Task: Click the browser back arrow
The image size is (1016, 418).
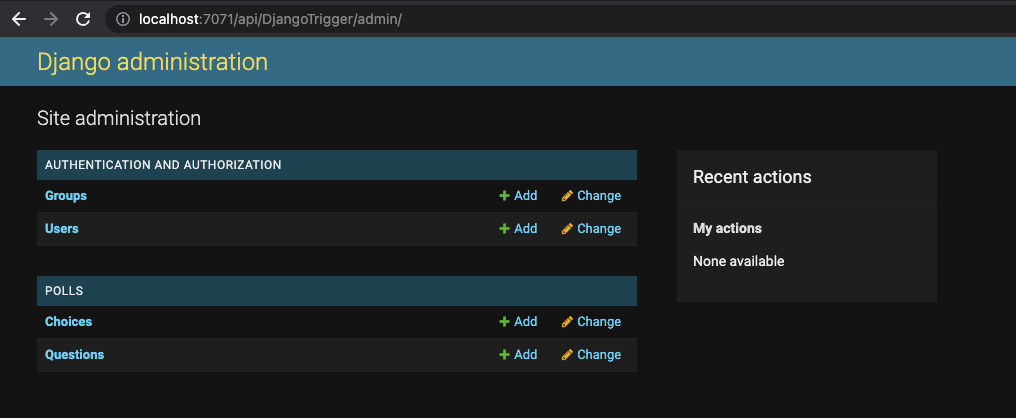Action: [19, 19]
